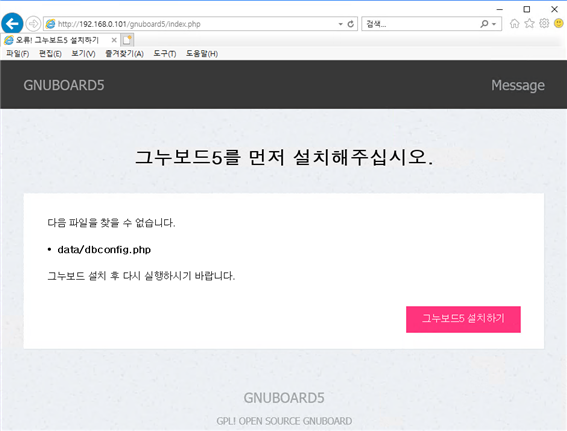Click the search magnifier icon
The height and width of the screenshot is (431, 567).
(x=484, y=24)
